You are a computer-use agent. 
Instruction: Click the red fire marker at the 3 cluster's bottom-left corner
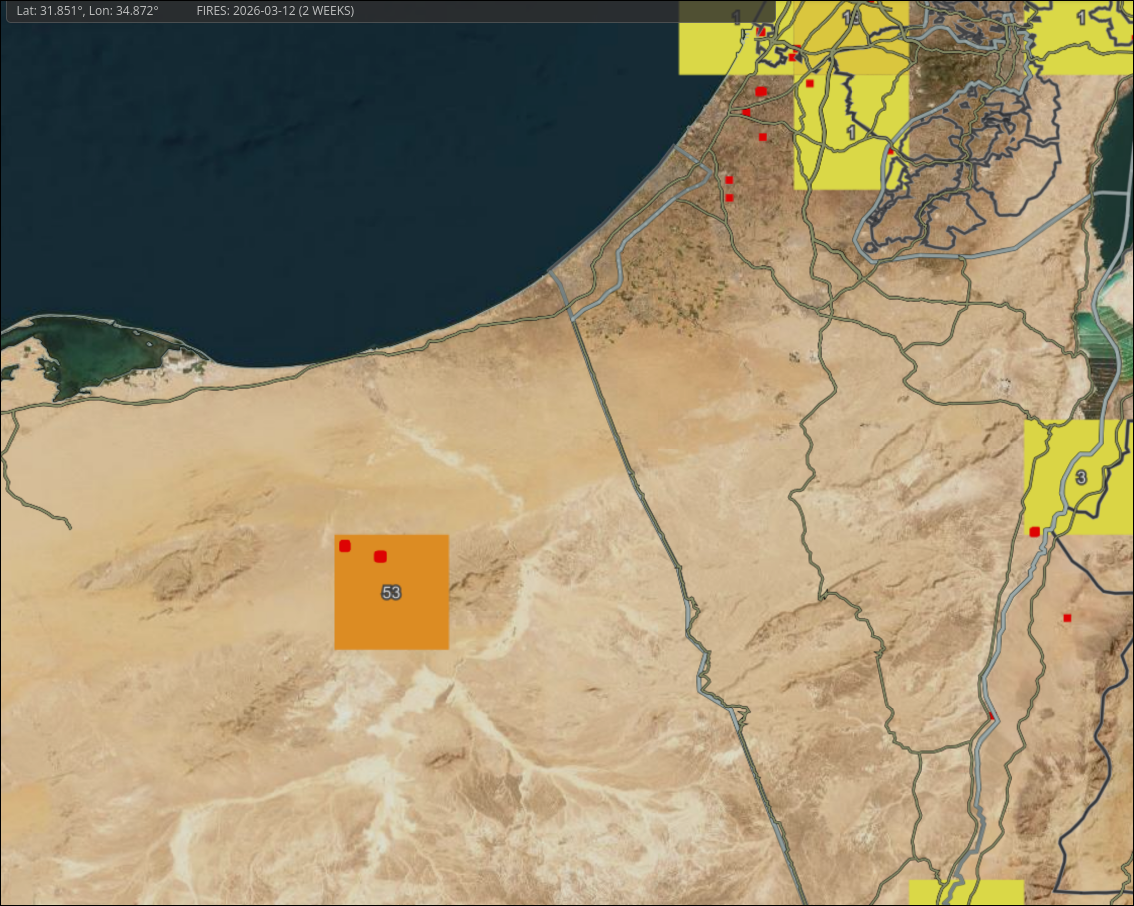click(x=1034, y=532)
